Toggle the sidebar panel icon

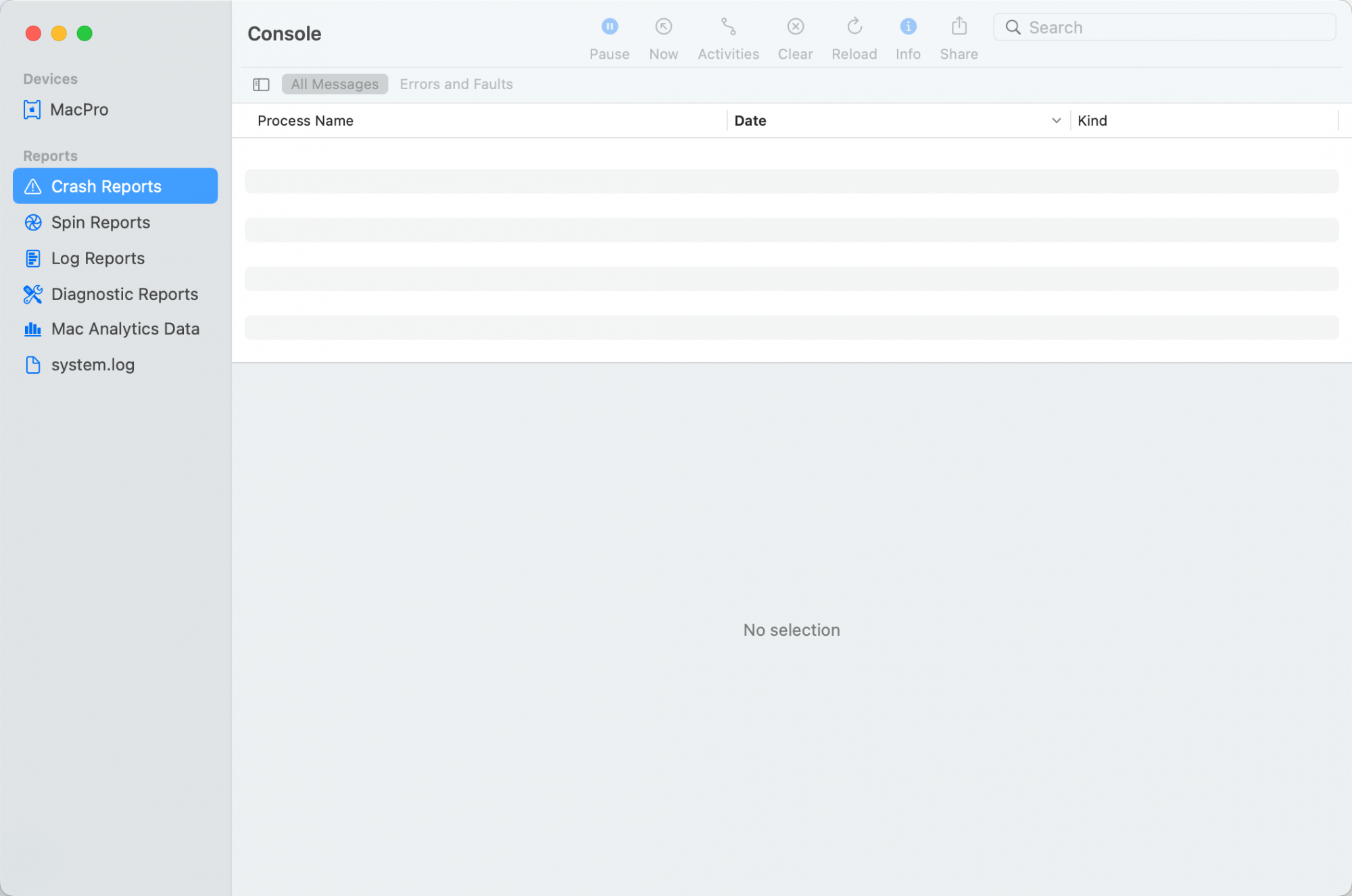261,84
